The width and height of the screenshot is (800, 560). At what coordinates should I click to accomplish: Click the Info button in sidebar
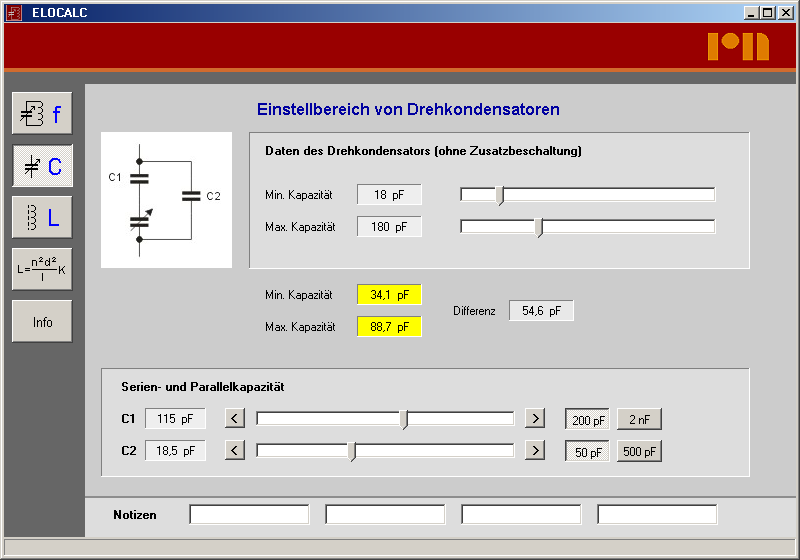tap(42, 322)
